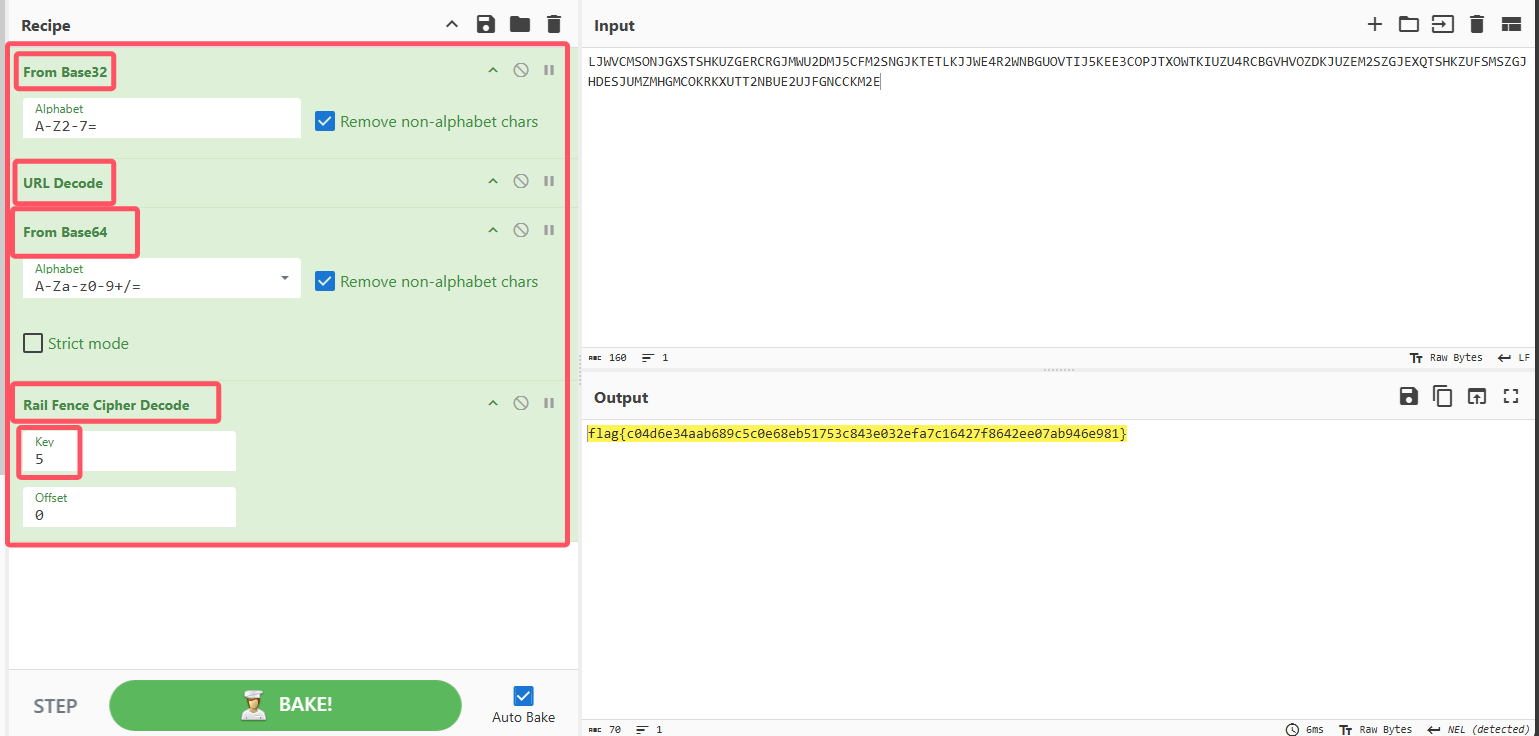1539x736 pixels.
Task: Click the URL Decode operation title
Action: [63, 183]
